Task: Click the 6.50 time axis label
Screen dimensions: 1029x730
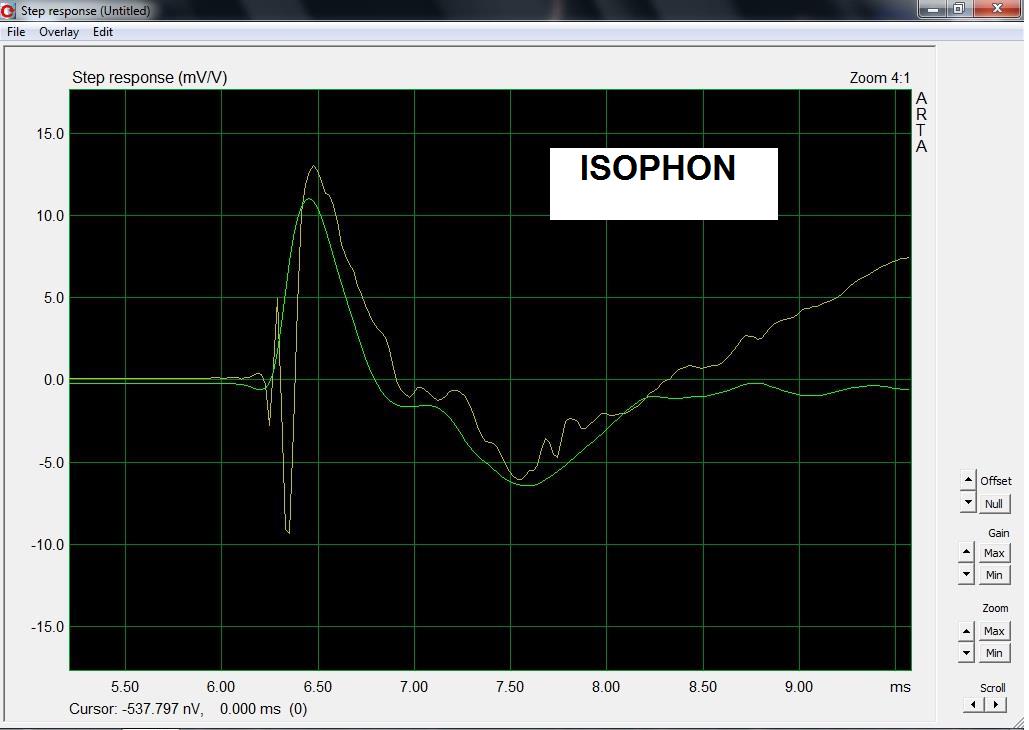Action: pyautogui.click(x=318, y=687)
